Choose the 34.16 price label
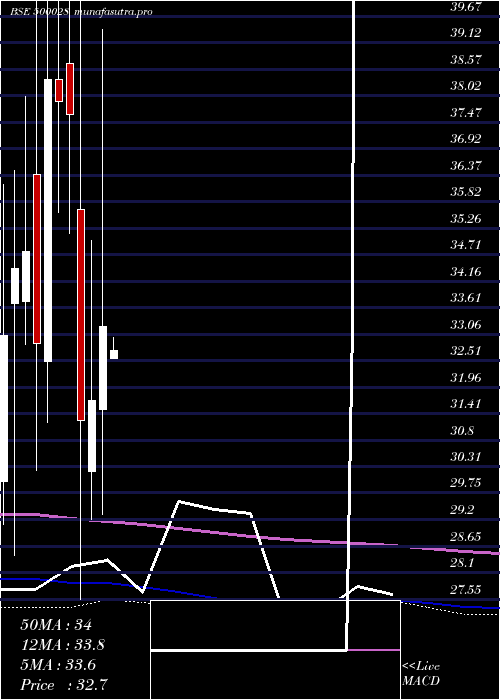Screen dimensions: 500x700 click(x=465, y=271)
